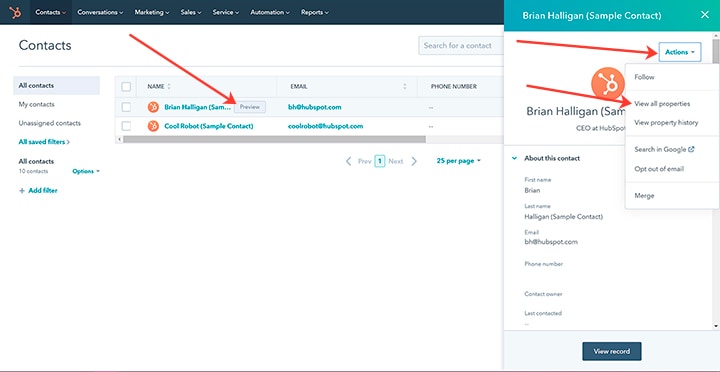This screenshot has height=372, width=720.
Task: Click the HubSpot sprocket logo in navbar
Action: pyautogui.click(x=15, y=12)
